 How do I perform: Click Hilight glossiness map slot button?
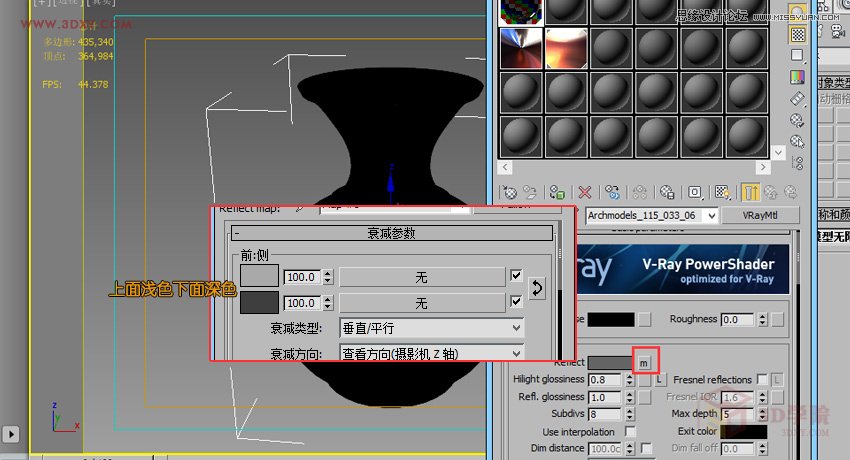tap(644, 380)
